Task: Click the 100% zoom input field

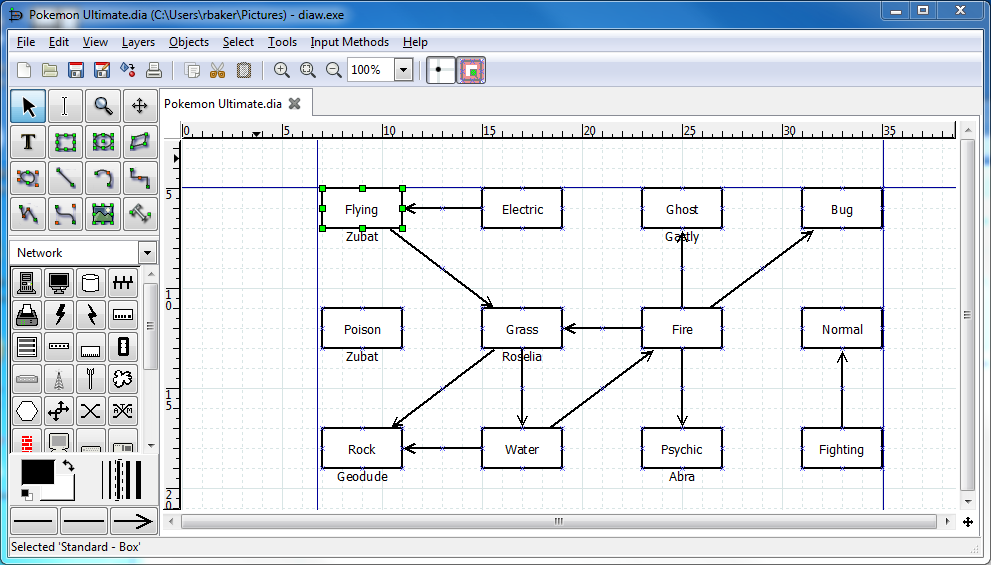Action: tap(371, 70)
